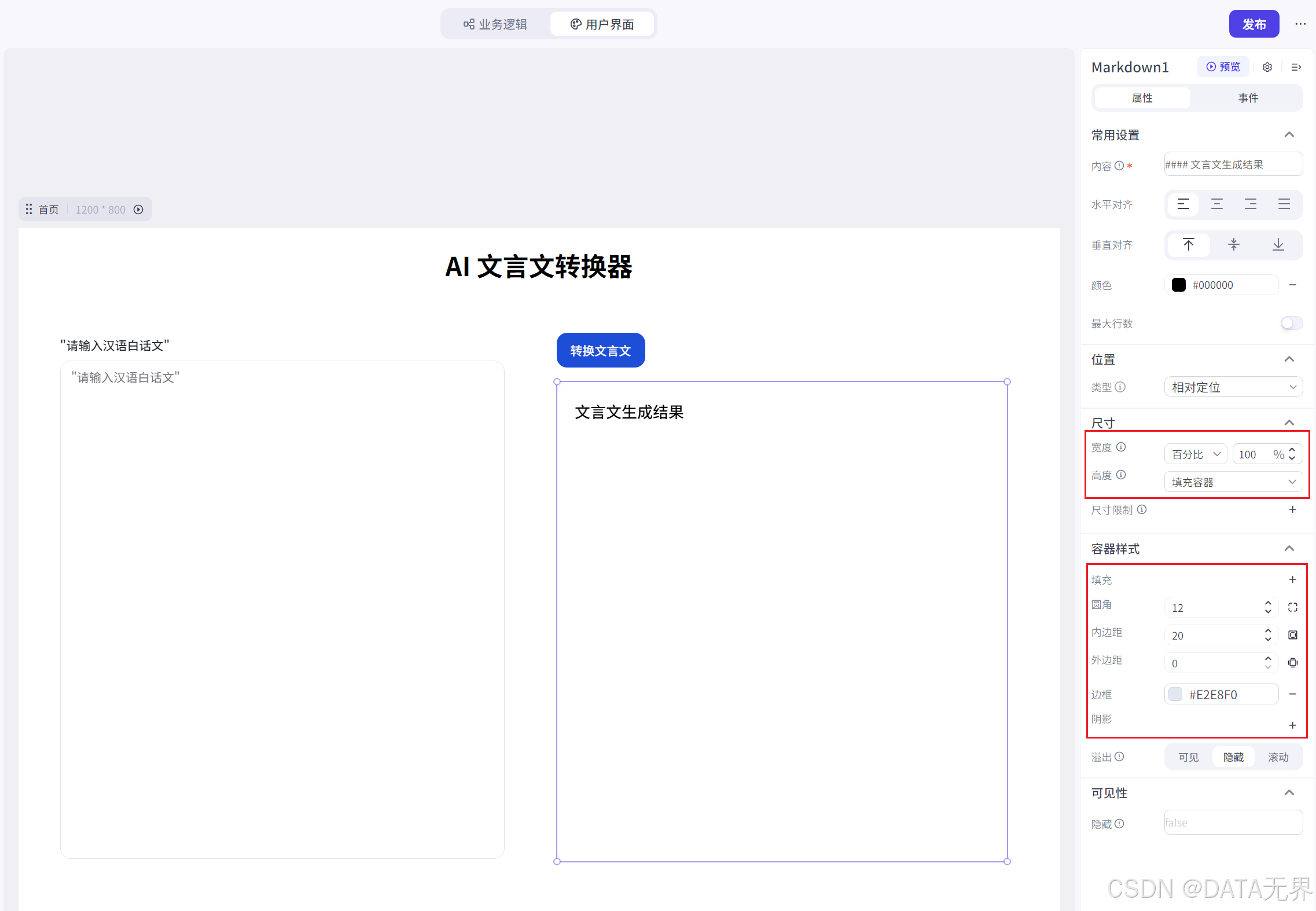Switch to the 事件 tab

[x=1248, y=98]
